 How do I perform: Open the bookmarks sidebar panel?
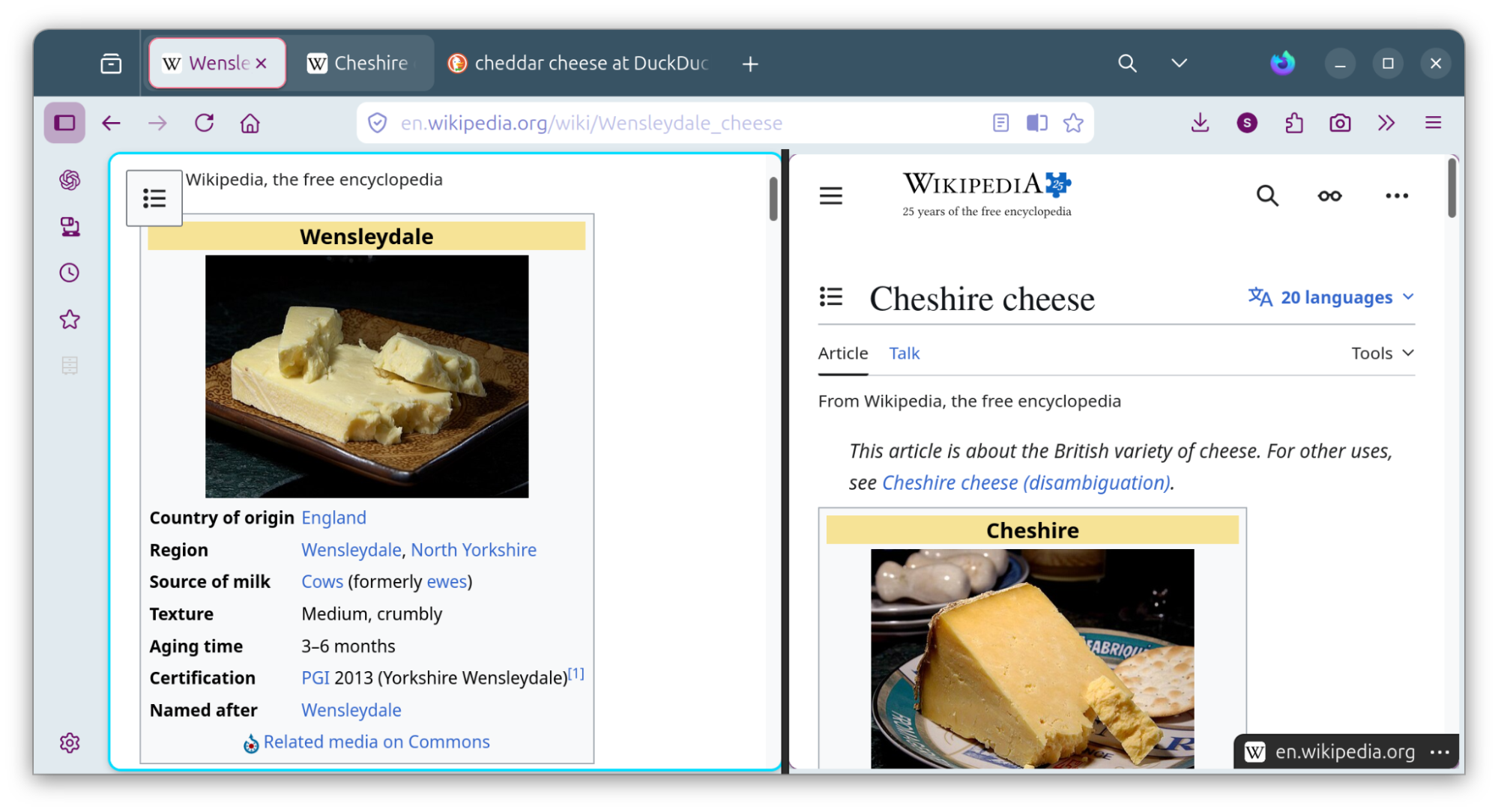[69, 319]
